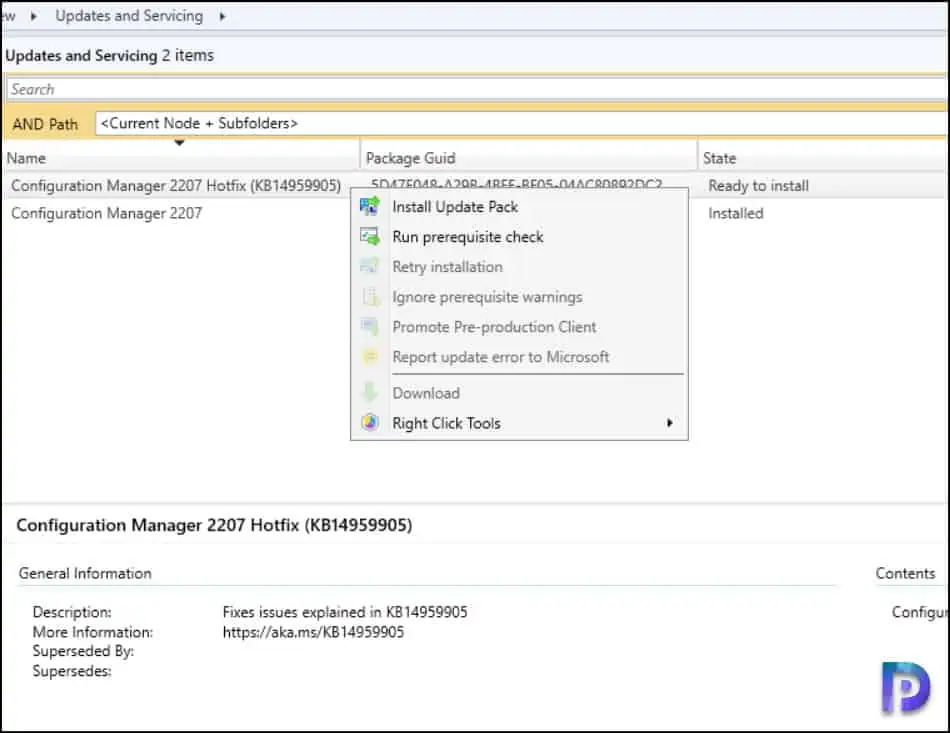Image resolution: width=950 pixels, height=733 pixels.
Task: Click the sort arrow above Name column
Action: [179, 143]
